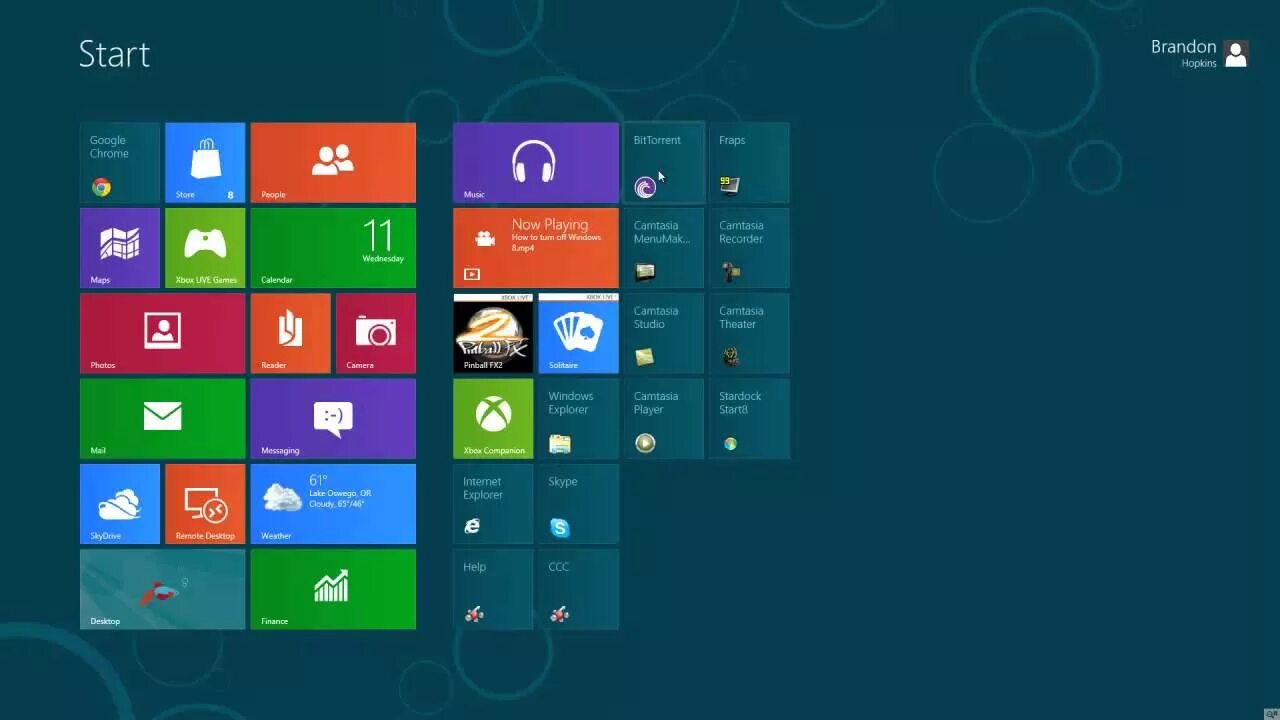Open the Finance tile
The width and height of the screenshot is (1280, 720).
click(333, 589)
